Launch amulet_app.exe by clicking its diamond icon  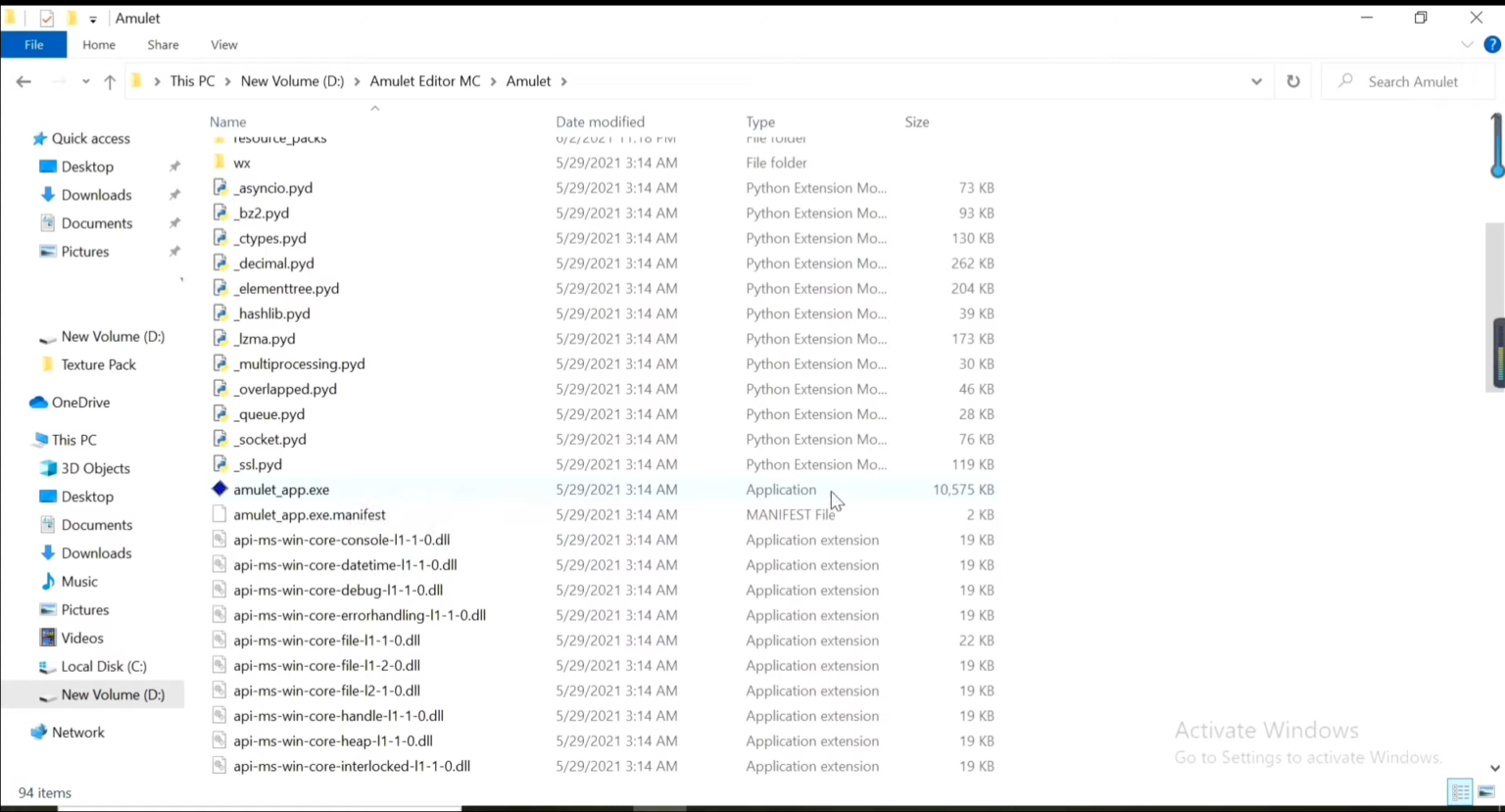[219, 489]
